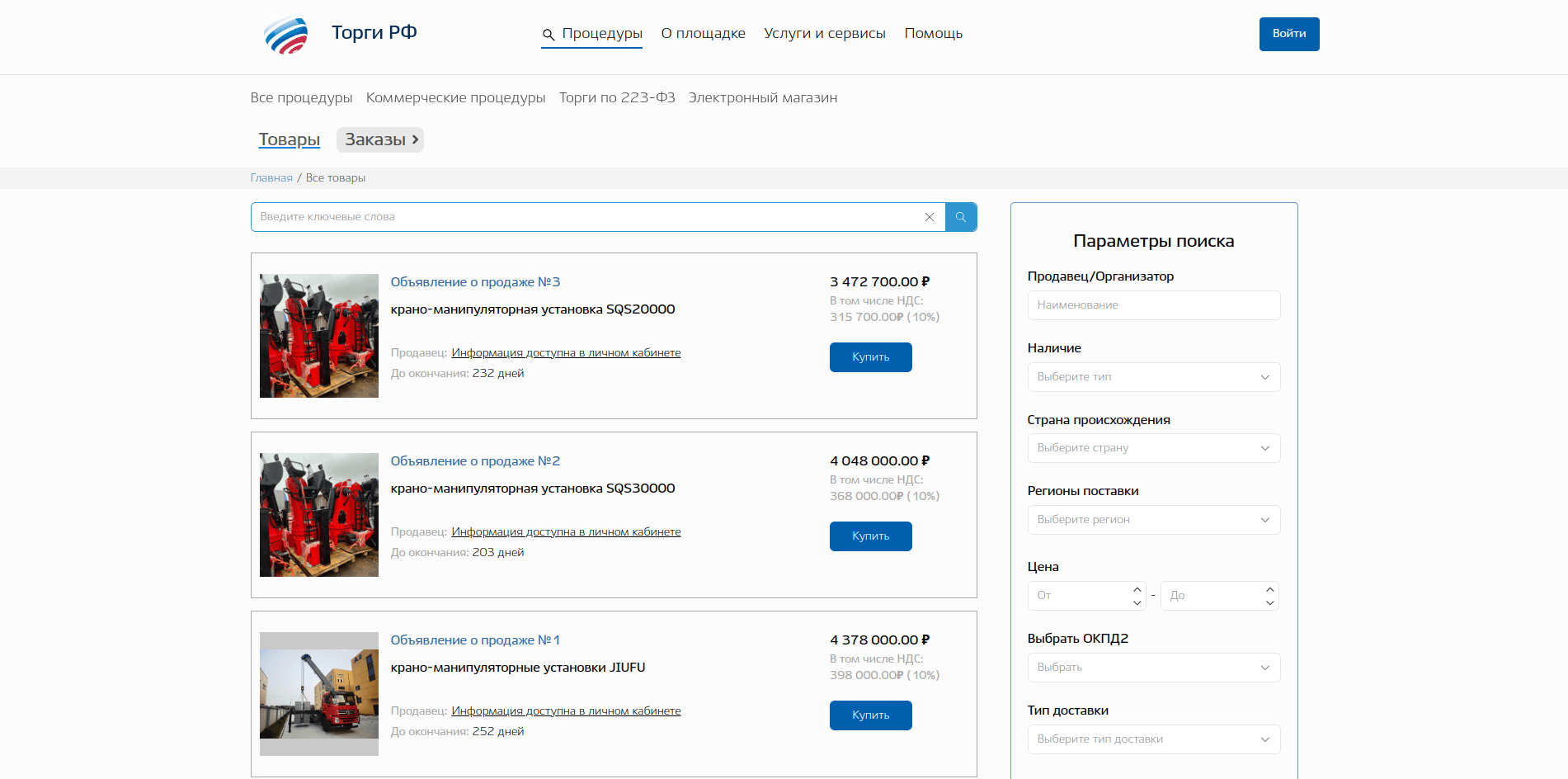The height and width of the screenshot is (779, 1568).
Task: Open the Торги по 223-ФЗ tab
Action: [x=617, y=97]
